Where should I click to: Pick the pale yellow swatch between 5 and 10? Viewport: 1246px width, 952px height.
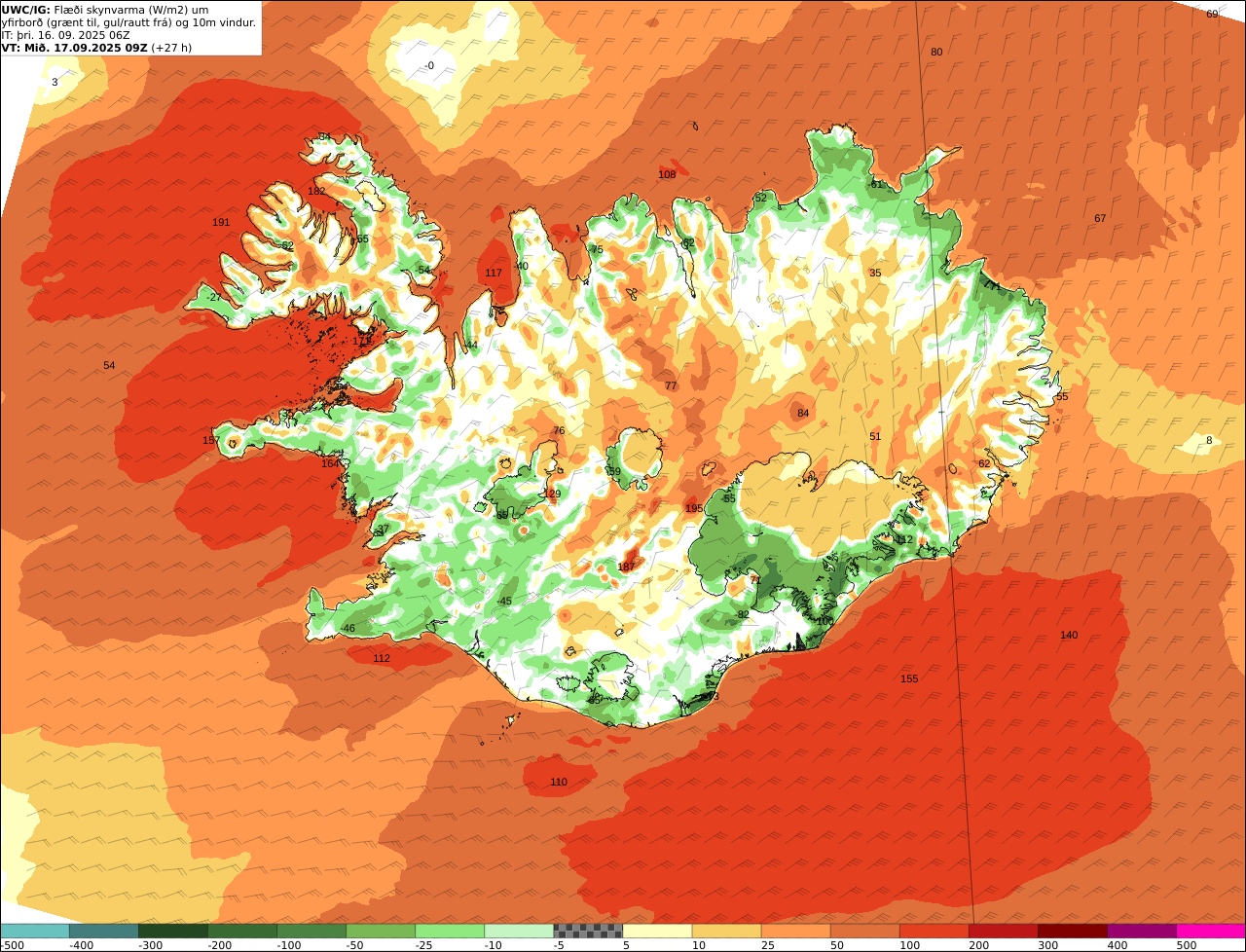point(657,931)
